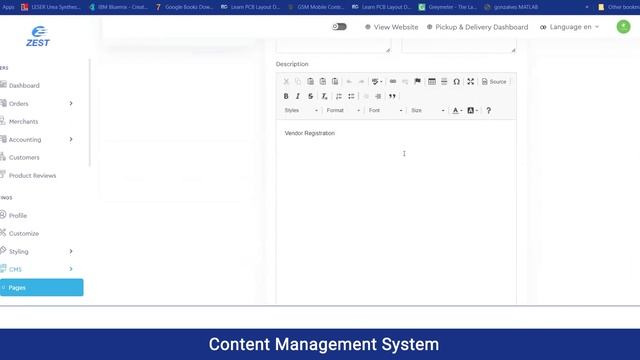Insert a bulleted list

[351, 96]
